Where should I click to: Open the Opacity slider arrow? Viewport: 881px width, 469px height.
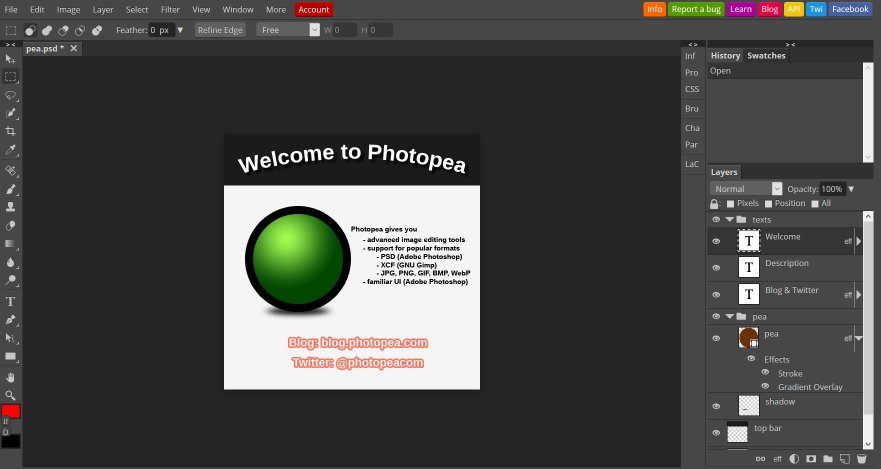(x=851, y=189)
